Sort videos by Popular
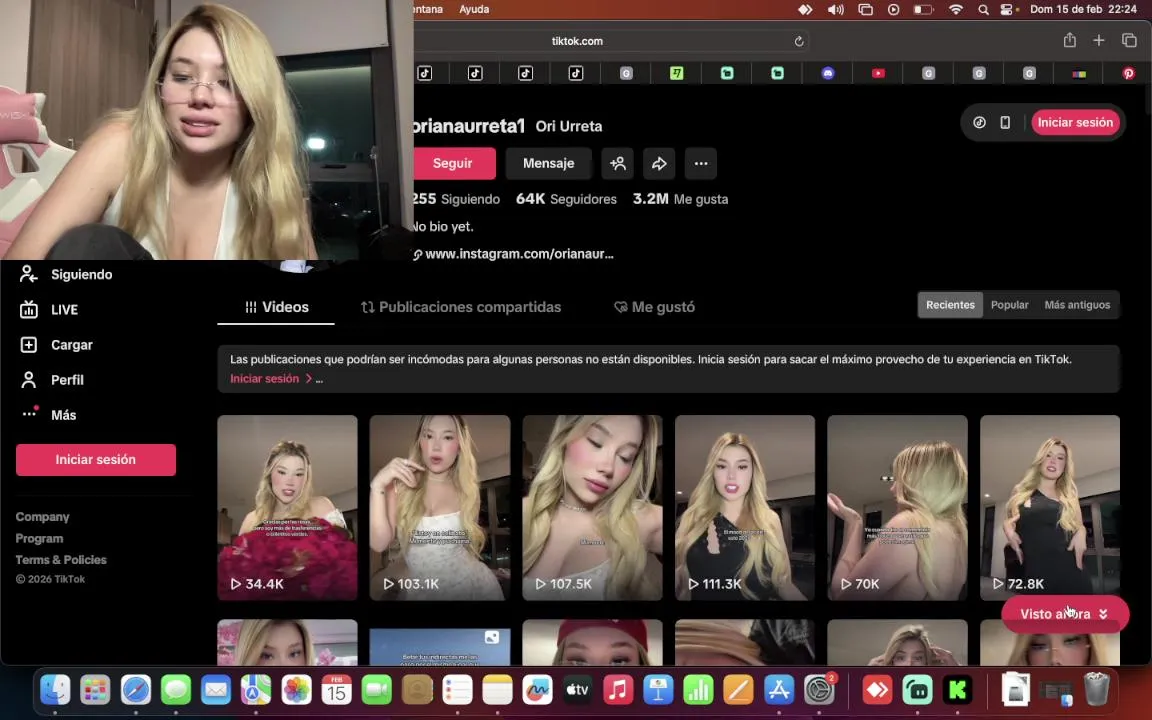This screenshot has height=720, width=1152. point(1009,305)
